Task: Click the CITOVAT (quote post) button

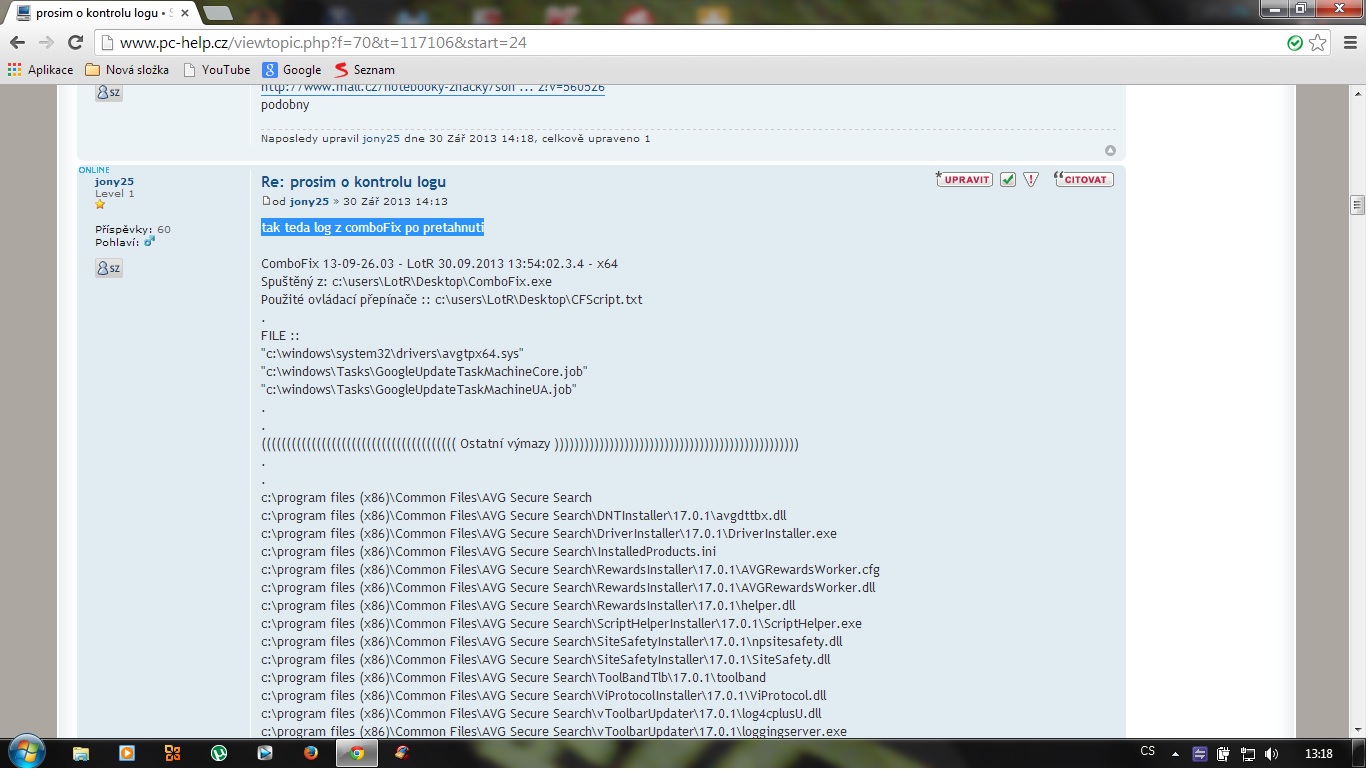Action: tap(1084, 179)
